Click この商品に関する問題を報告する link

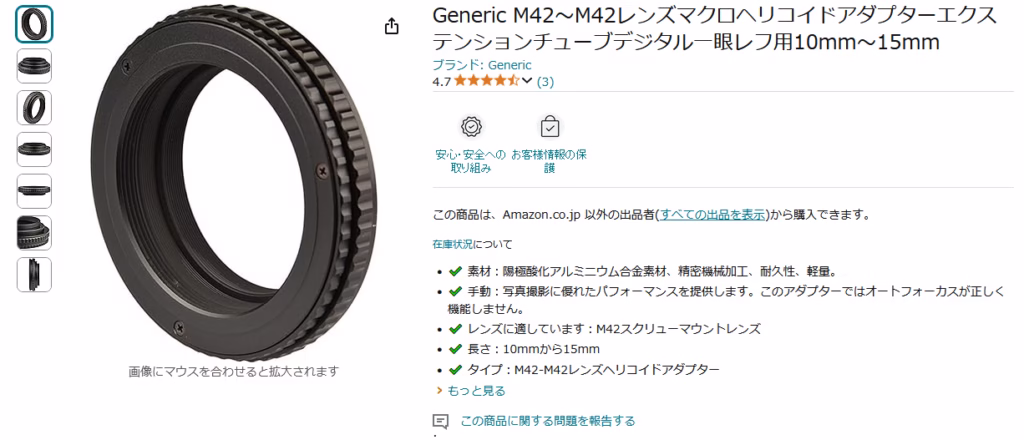tap(547, 421)
